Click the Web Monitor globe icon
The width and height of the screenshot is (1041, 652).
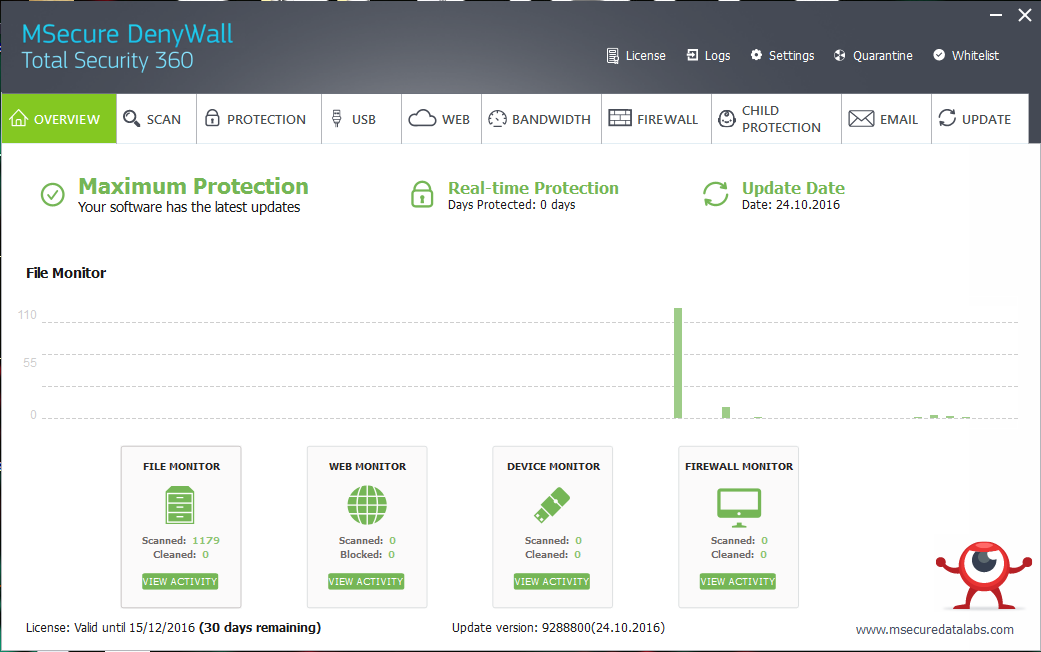367,505
